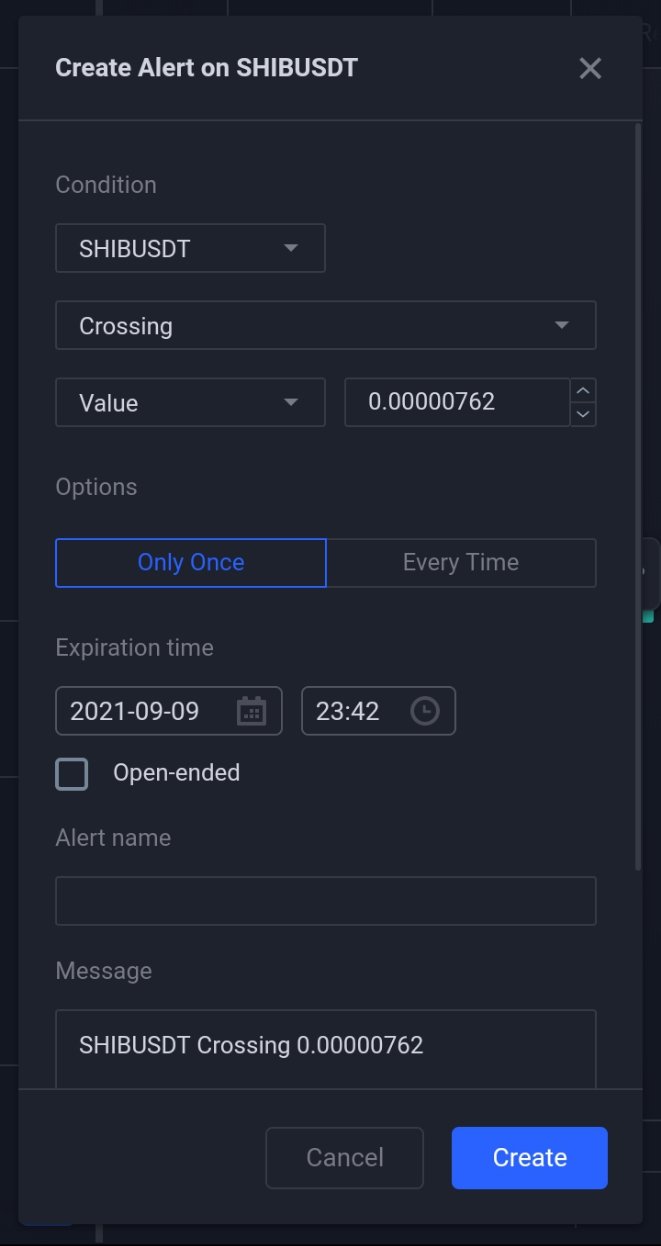Increase the alert value with up arrow
The width and height of the screenshot is (661, 1246).
click(x=584, y=390)
